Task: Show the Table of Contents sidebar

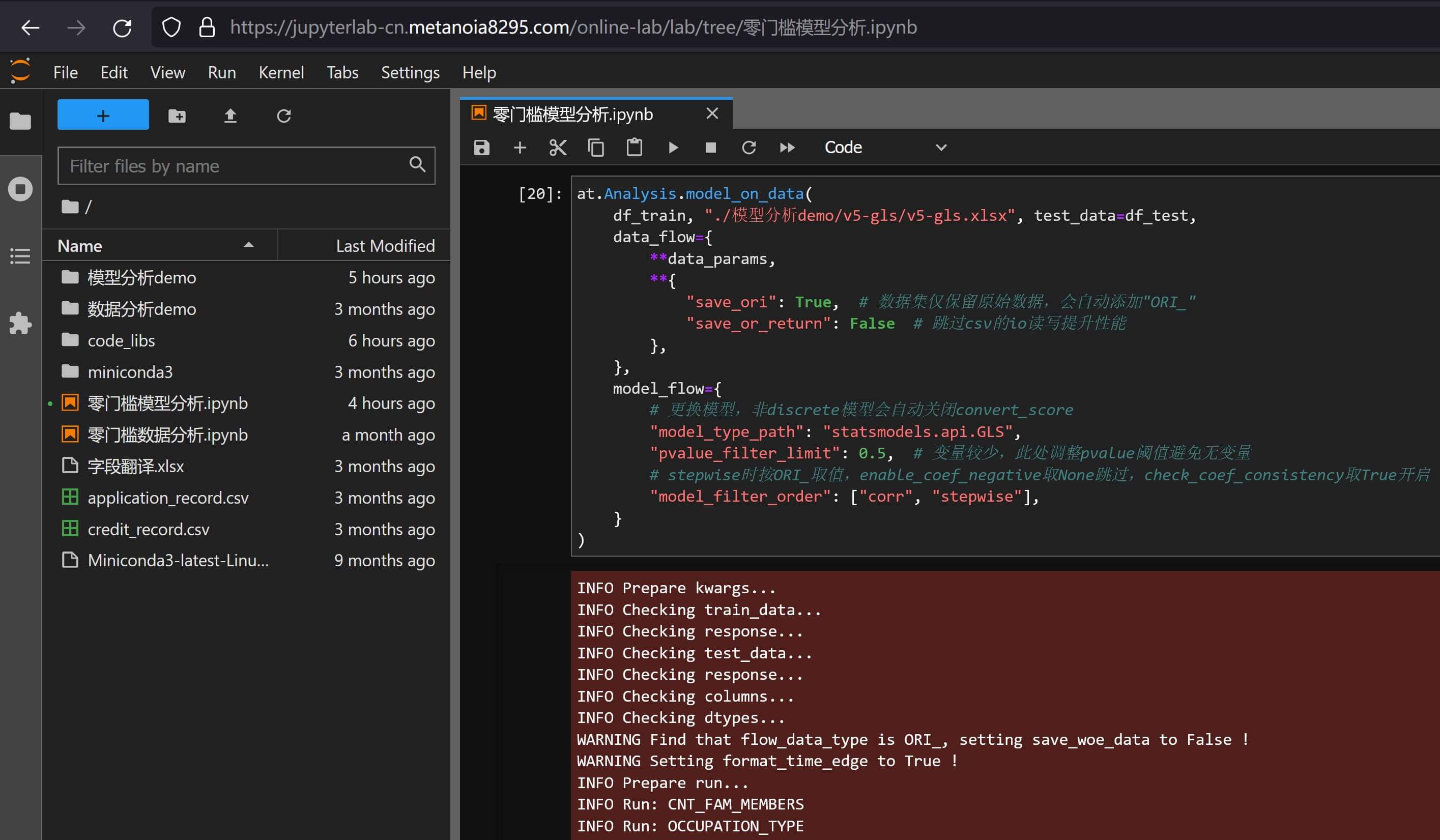Action: click(x=20, y=255)
